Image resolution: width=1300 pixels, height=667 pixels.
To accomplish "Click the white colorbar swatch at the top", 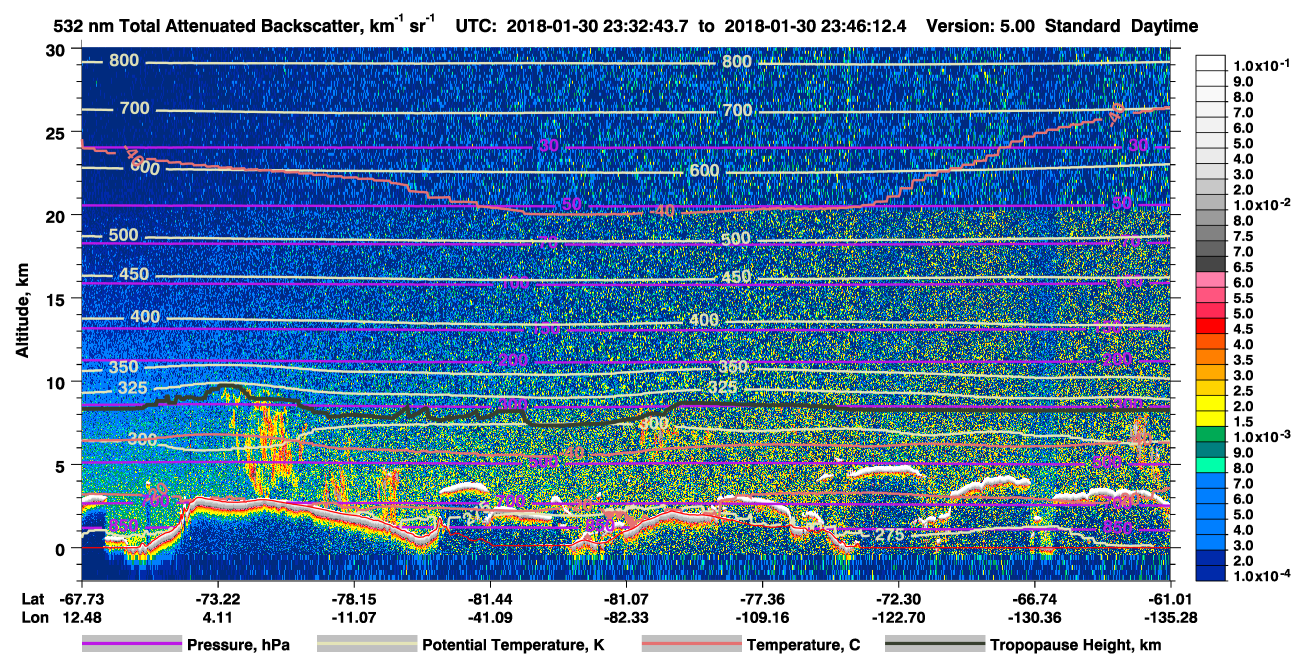I will pos(1211,62).
